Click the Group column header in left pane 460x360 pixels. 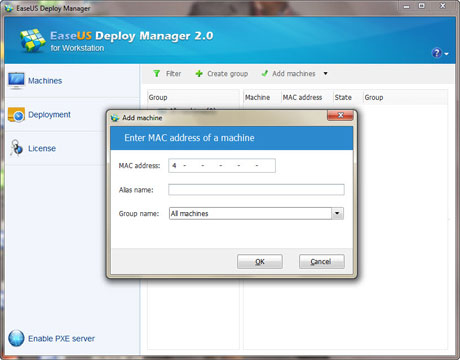[x=193, y=97]
